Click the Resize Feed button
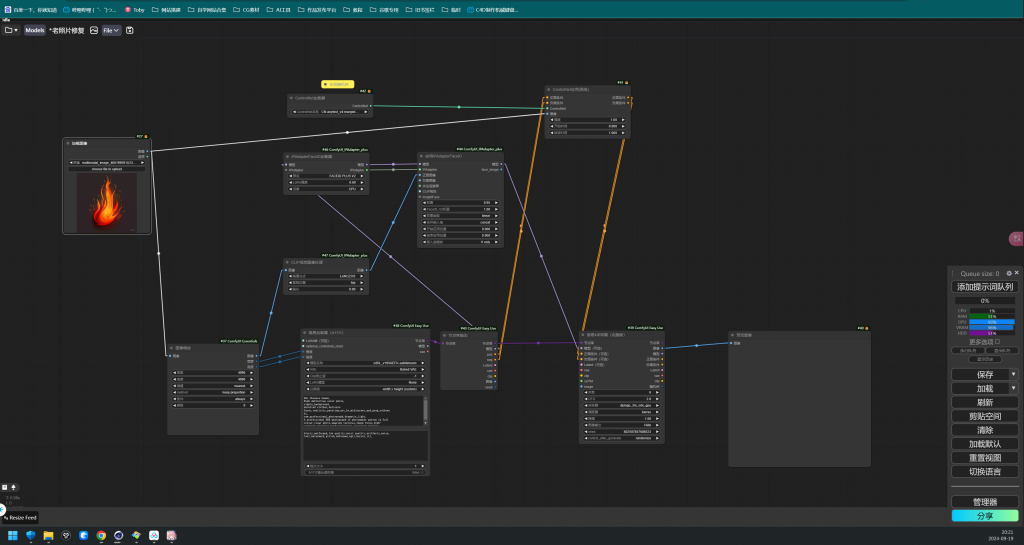 click(x=20, y=518)
